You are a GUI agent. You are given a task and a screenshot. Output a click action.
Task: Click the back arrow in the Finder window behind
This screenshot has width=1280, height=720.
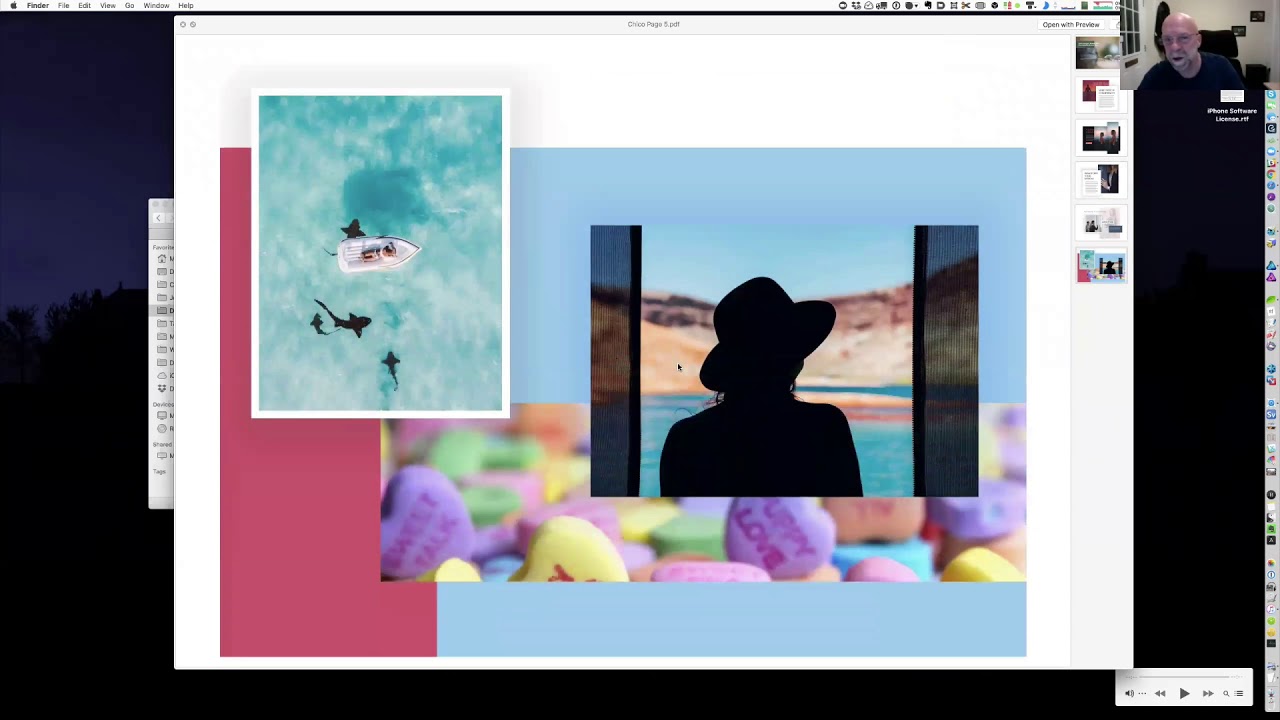(157, 217)
